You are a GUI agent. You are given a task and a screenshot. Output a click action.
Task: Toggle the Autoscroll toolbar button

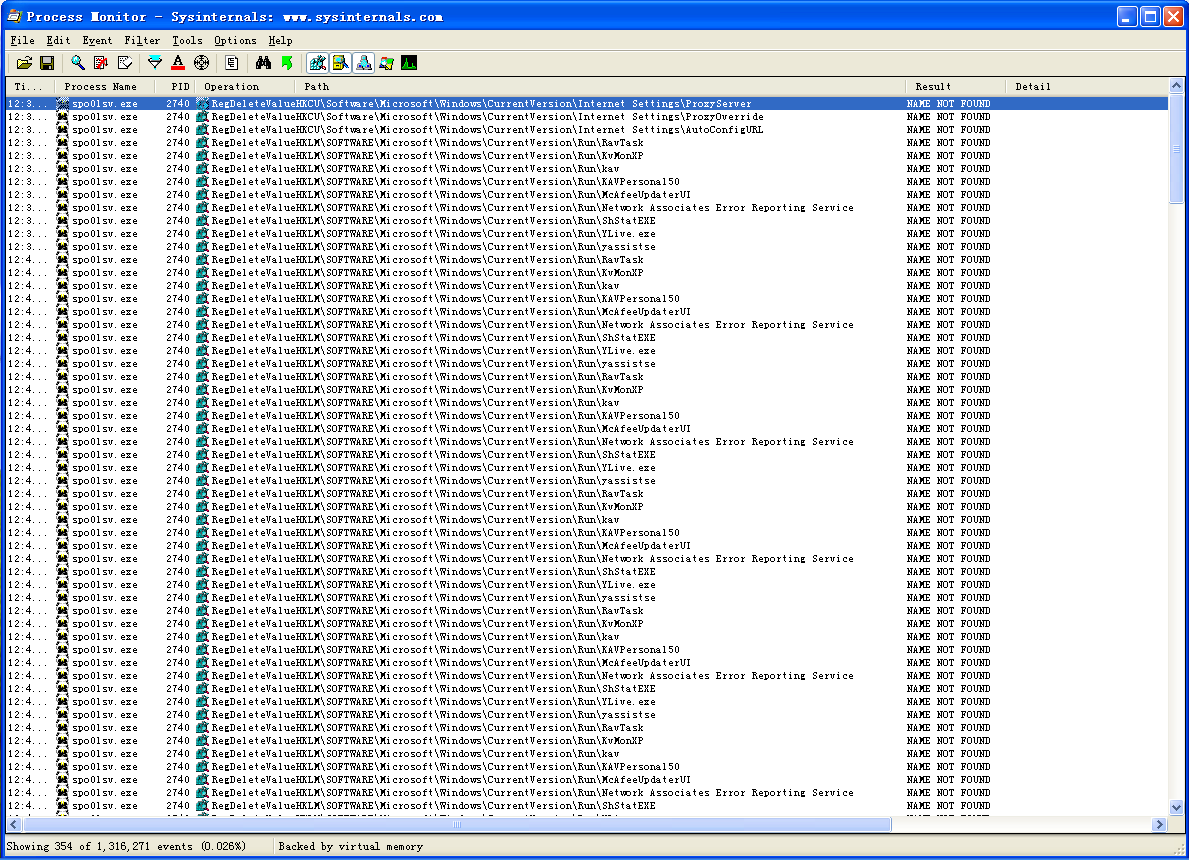tap(100, 63)
